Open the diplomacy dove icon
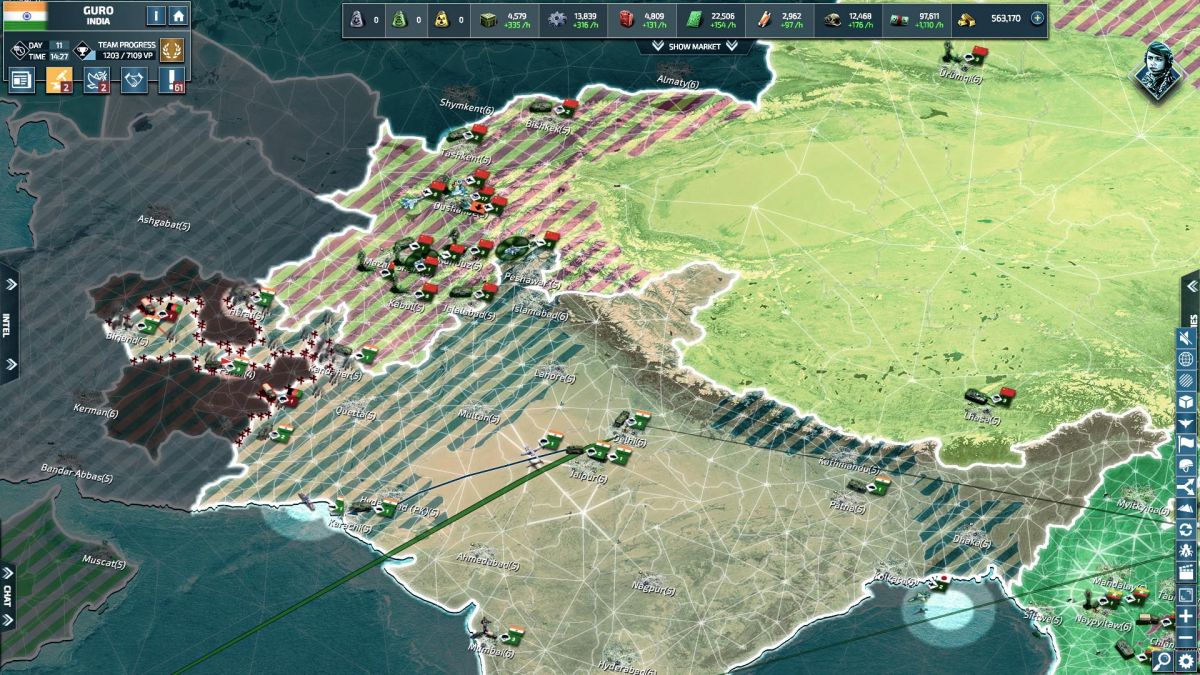Screen dimensions: 1200x675 (x=96, y=81)
